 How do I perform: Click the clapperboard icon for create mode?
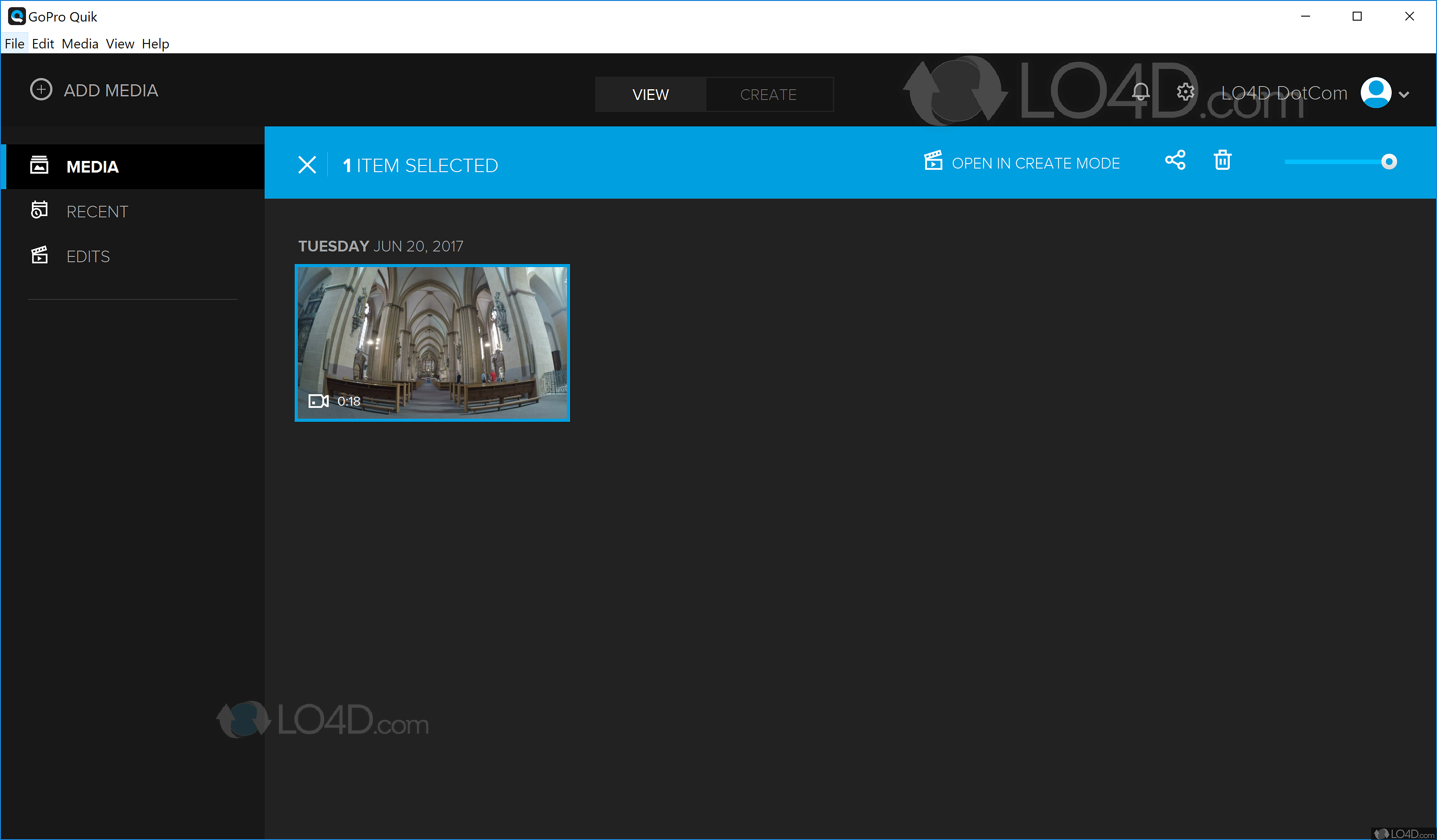pos(933,161)
